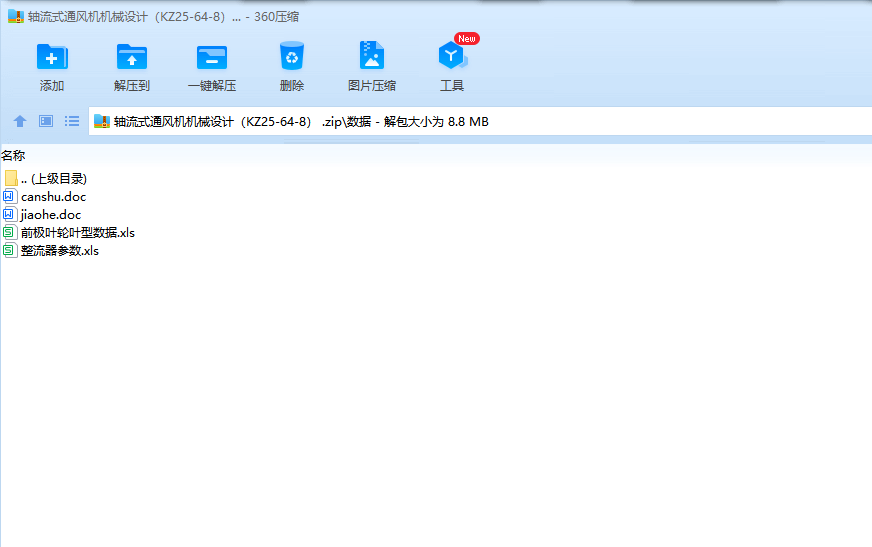The width and height of the screenshot is (872, 547).
Task: Click the archive icon in the path bar
Action: [101, 121]
